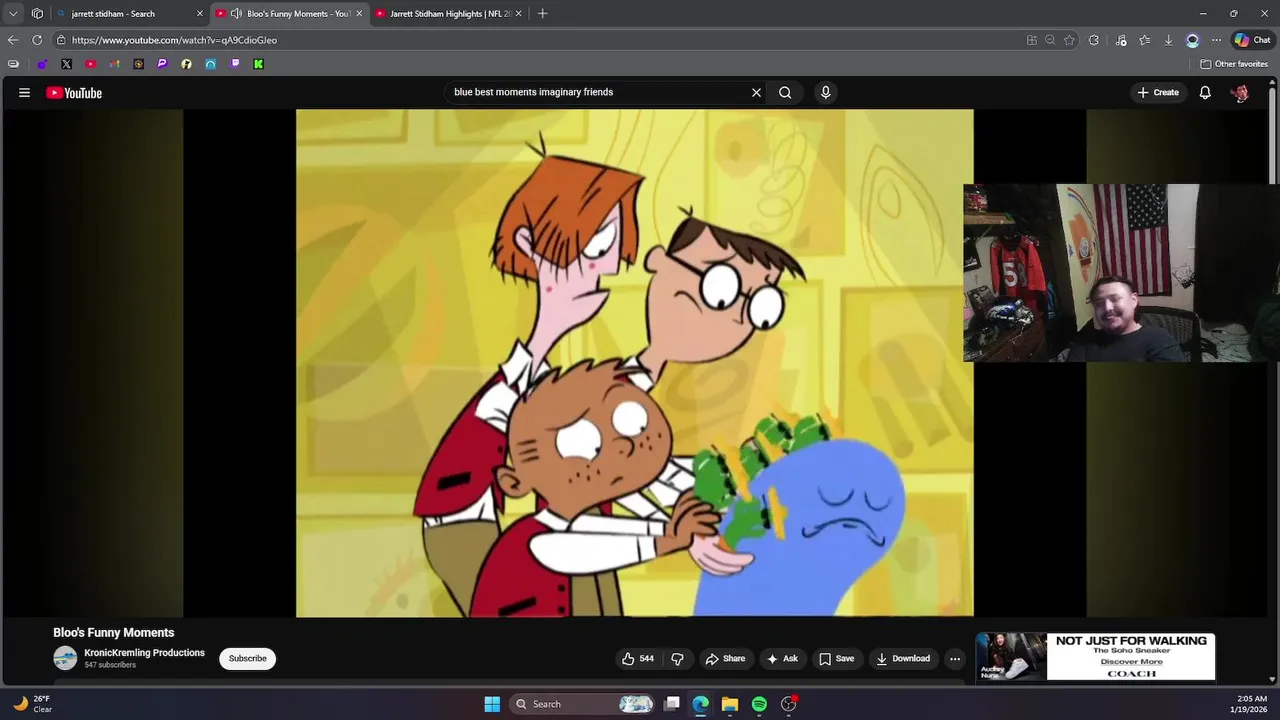Click the Ask button under video

point(781,658)
